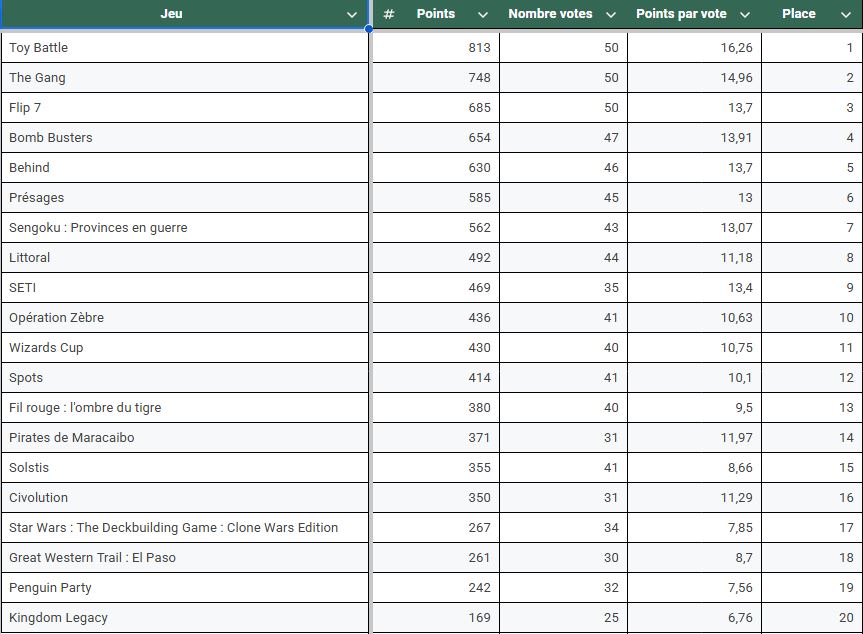
Task: Click the 630 points cell for Behind
Action: click(436, 167)
